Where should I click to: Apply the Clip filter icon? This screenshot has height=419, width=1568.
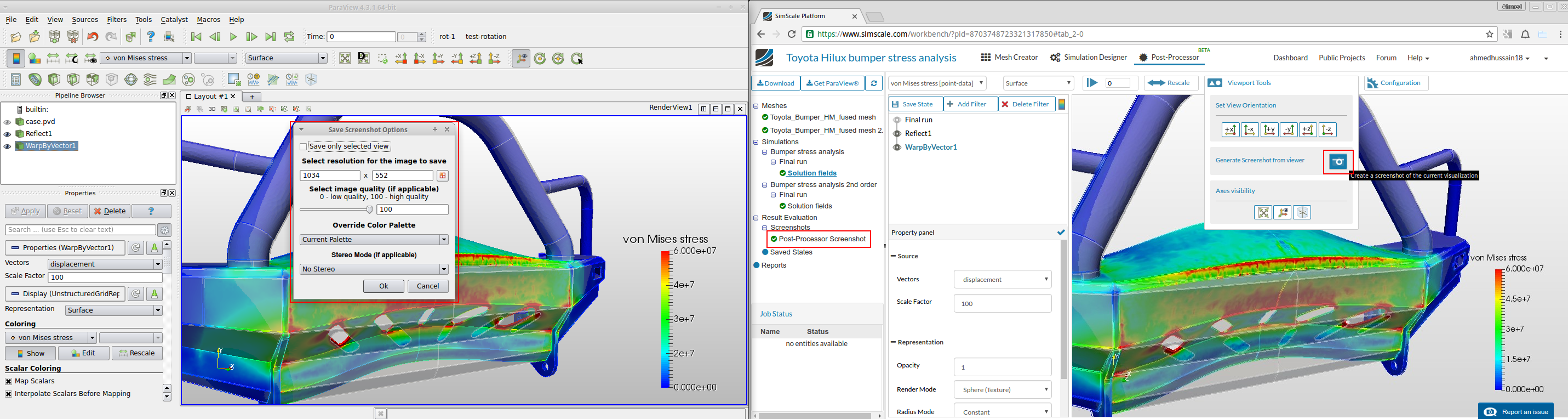click(x=54, y=80)
